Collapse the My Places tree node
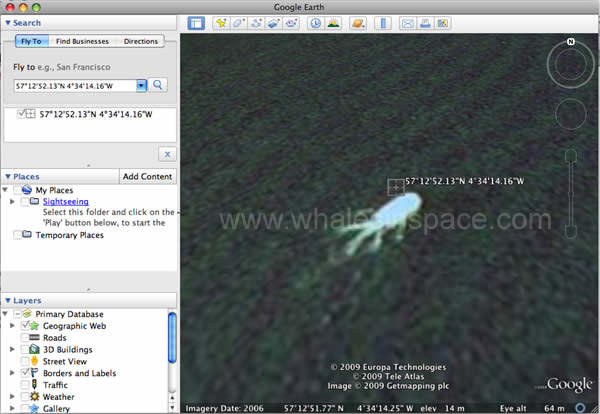This screenshot has height=414, width=600. [x=5, y=190]
